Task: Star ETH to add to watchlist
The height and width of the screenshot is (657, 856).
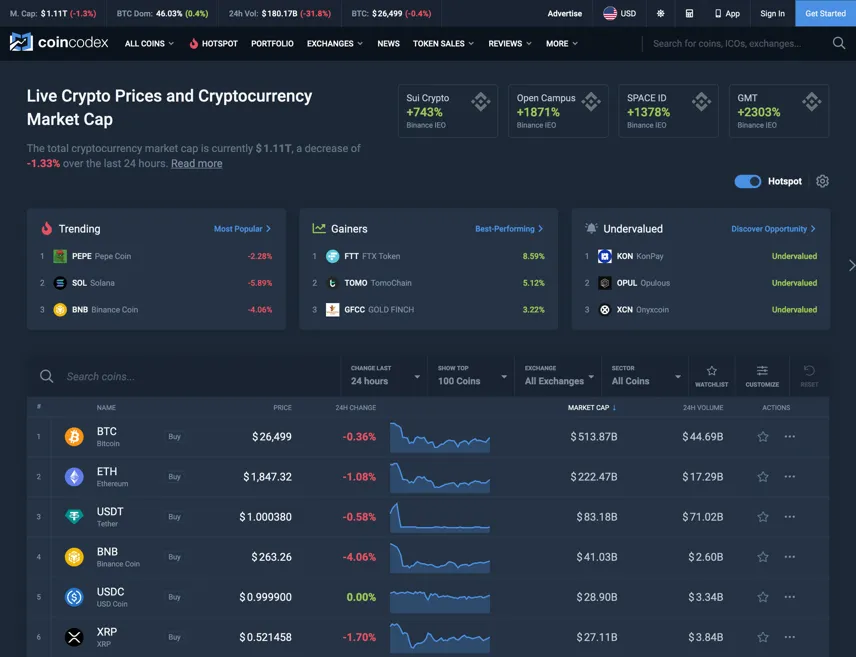Action: [763, 477]
